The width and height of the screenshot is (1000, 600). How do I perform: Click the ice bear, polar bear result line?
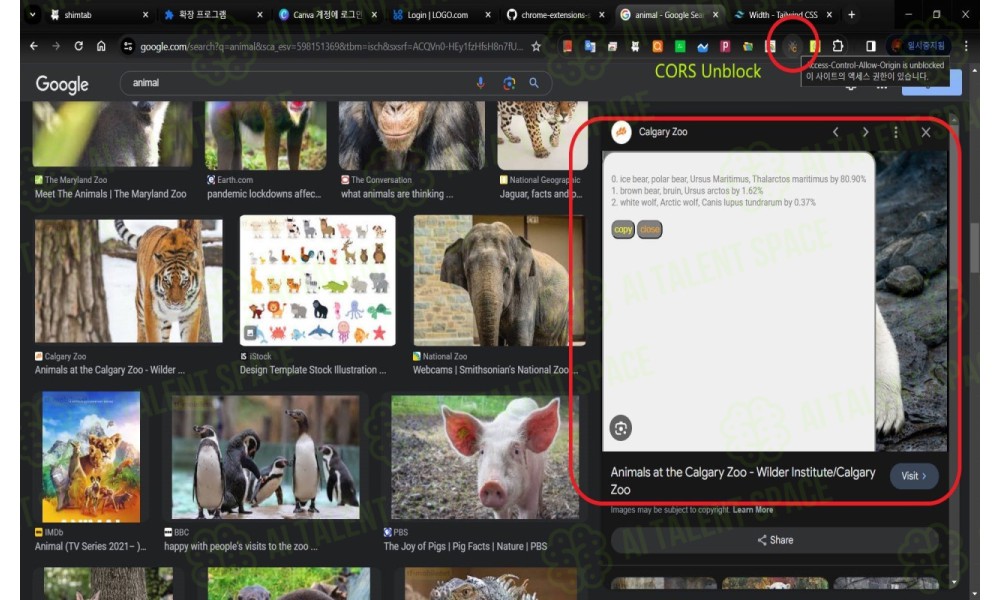coord(739,179)
